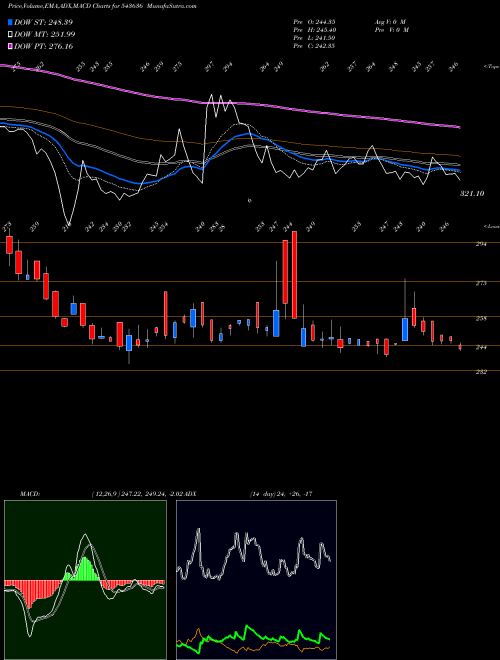500x660 pixels.
Task: Click the magenta DOW PT legend swatch
Action: coord(10,46)
